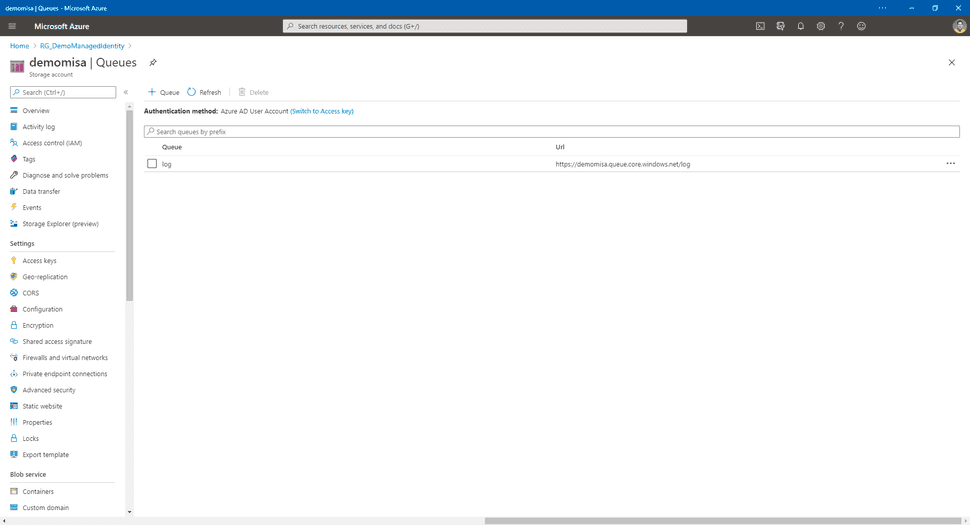Screen dimensions: 970x525
Task: Open the Help question mark menu
Action: point(841,26)
